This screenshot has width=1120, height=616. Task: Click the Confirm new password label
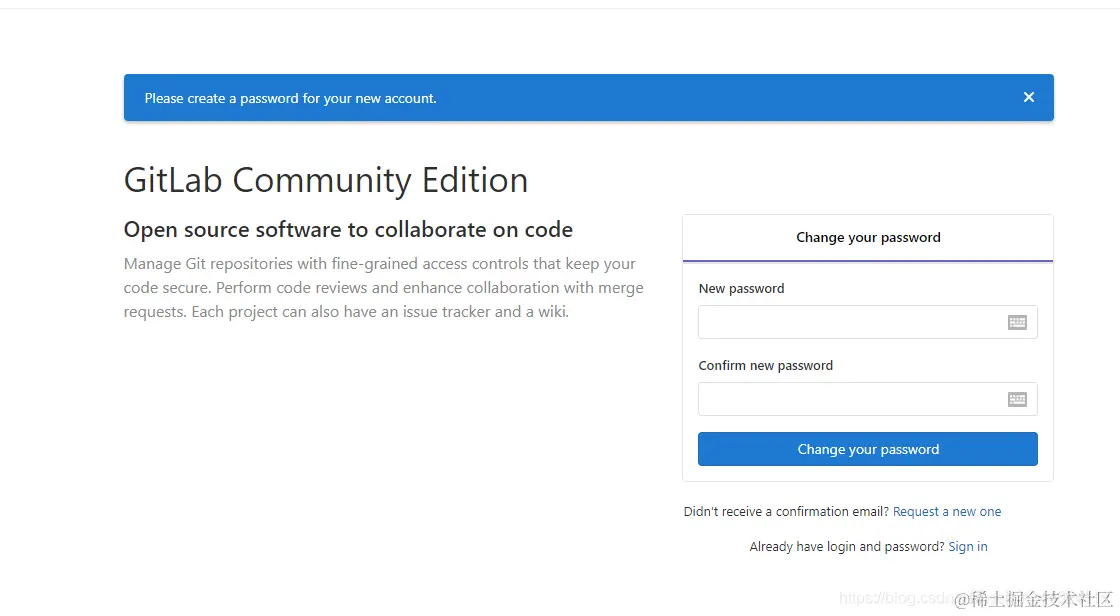pos(766,366)
